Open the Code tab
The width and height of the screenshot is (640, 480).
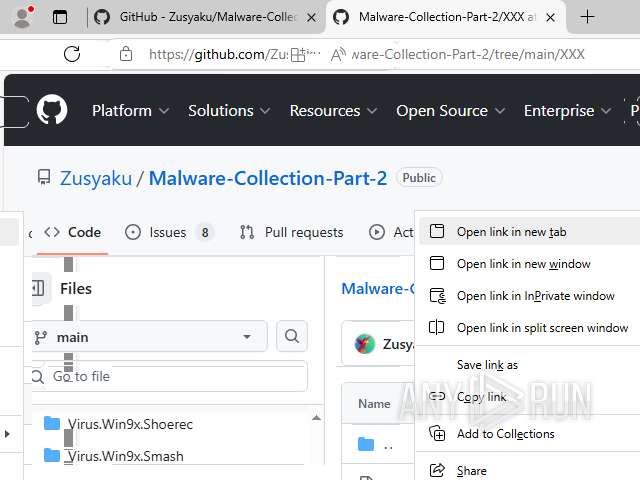(72, 232)
